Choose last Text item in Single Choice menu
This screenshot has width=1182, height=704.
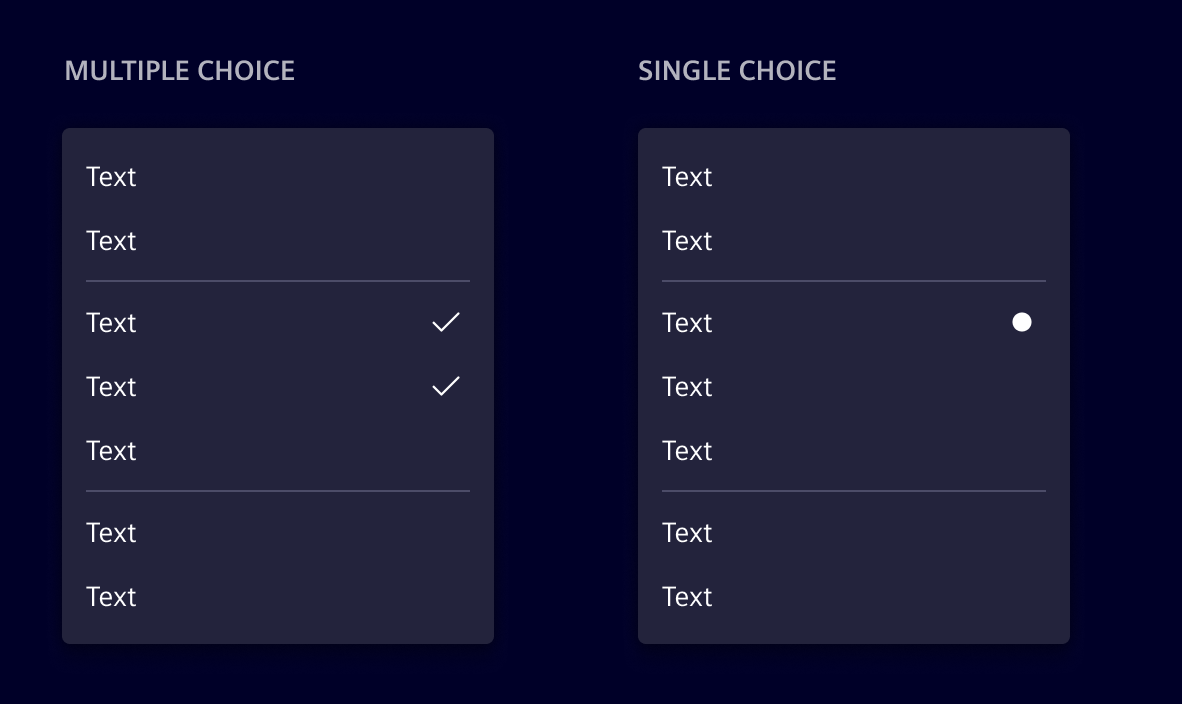point(687,597)
